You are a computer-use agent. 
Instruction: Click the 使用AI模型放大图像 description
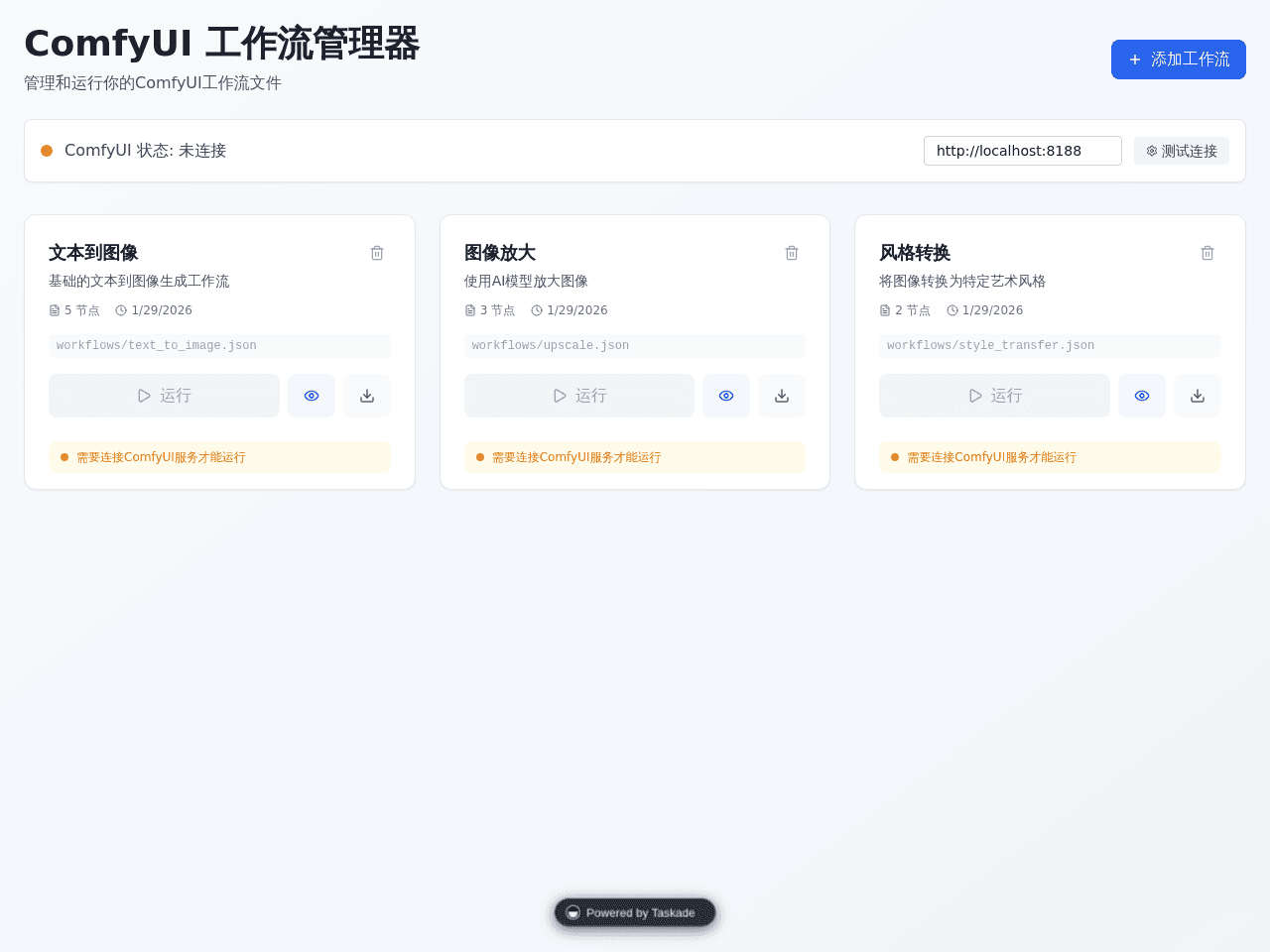[x=526, y=282]
